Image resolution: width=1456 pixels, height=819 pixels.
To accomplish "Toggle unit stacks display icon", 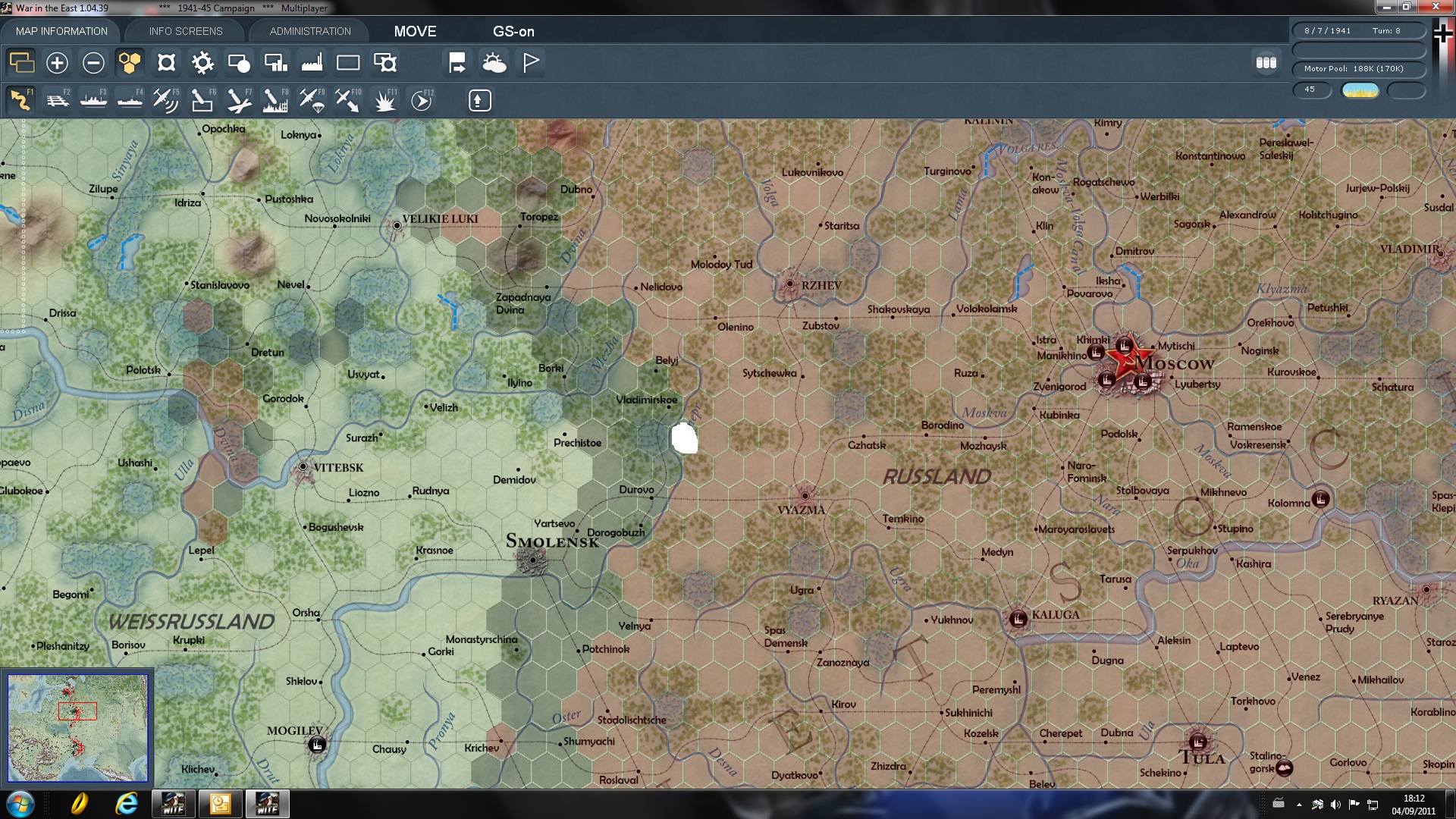I will [21, 62].
